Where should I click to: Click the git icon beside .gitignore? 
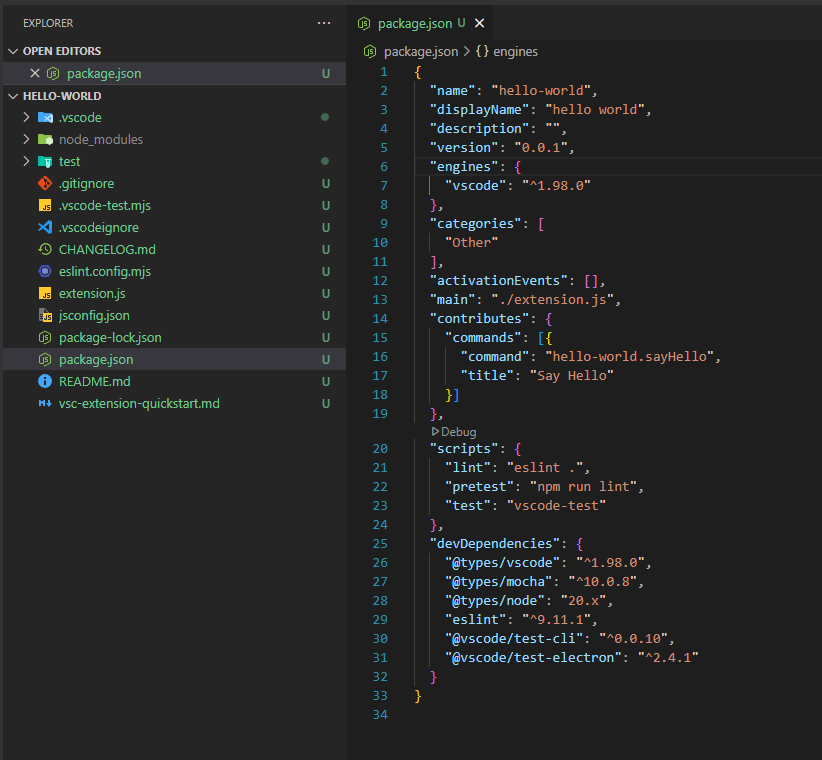point(45,183)
